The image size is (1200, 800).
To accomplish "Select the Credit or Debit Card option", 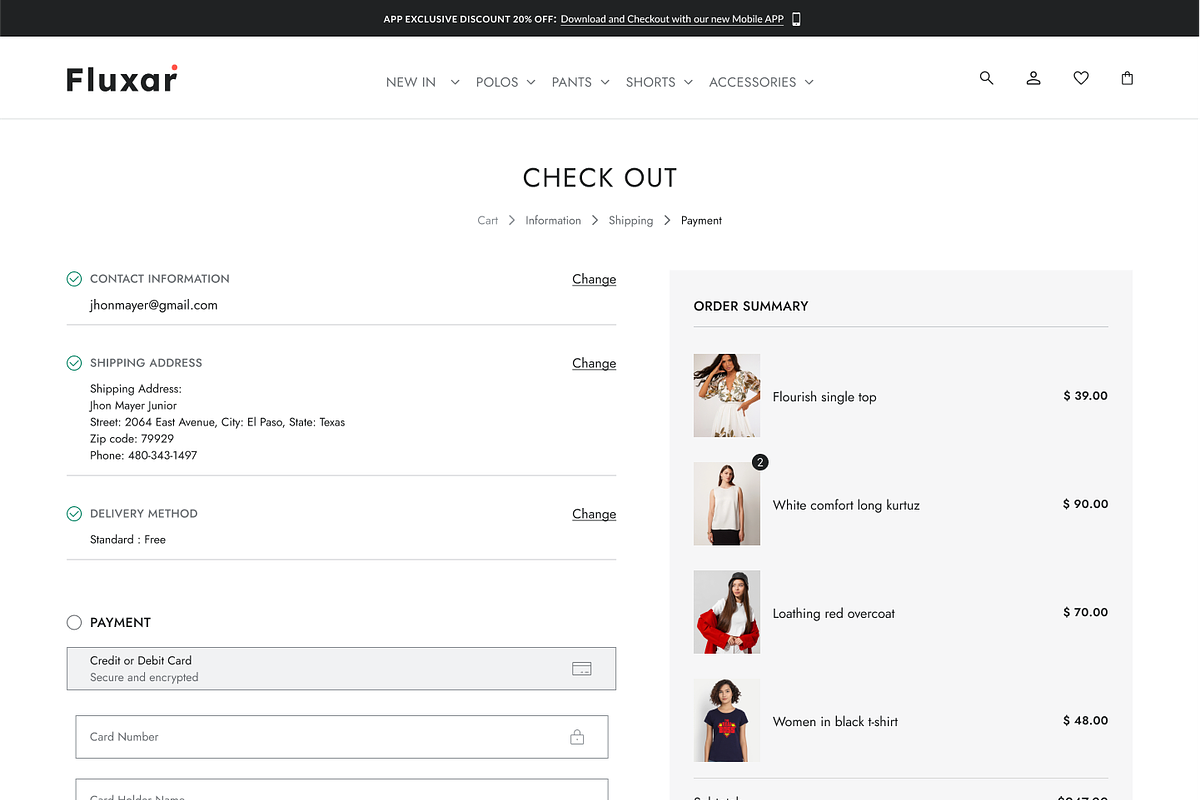I will [341, 669].
